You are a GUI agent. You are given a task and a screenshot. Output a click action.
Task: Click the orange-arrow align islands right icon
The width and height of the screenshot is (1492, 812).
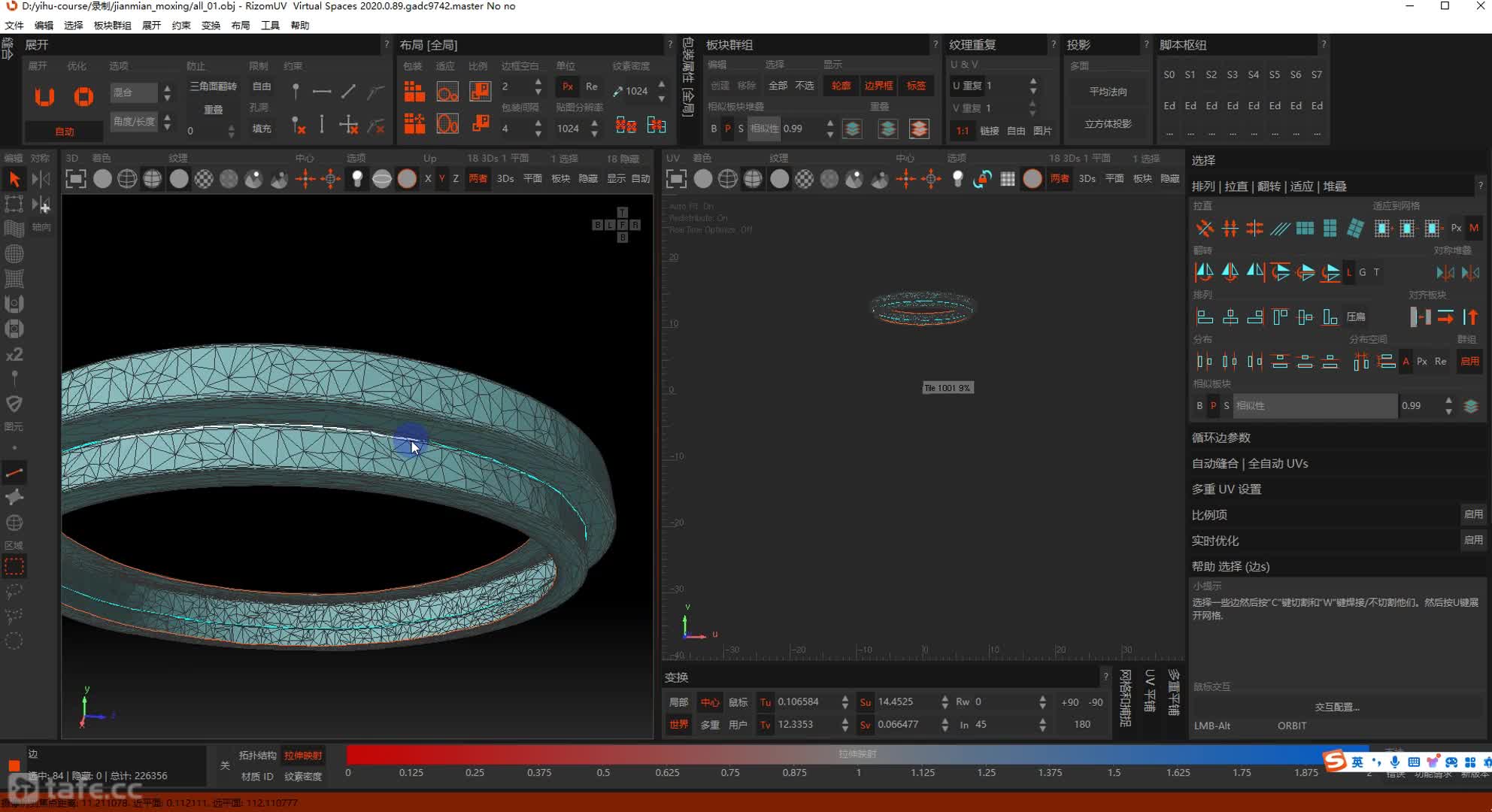(x=1445, y=317)
